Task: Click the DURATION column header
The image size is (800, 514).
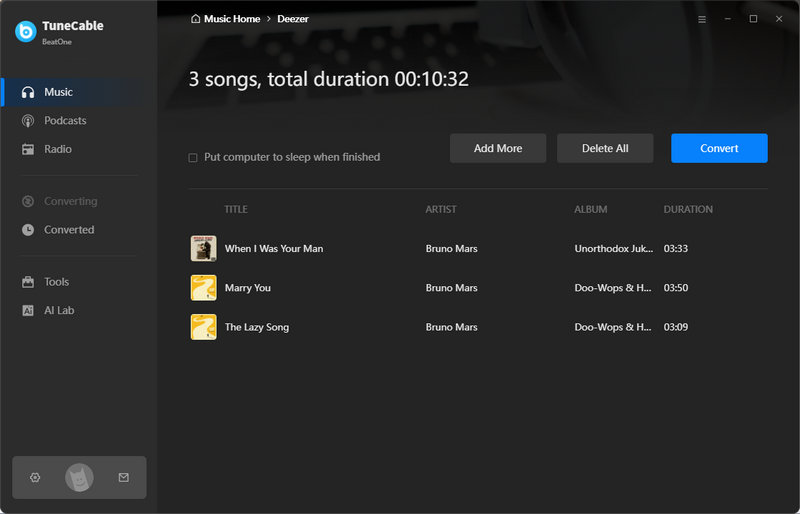Action: pos(688,209)
